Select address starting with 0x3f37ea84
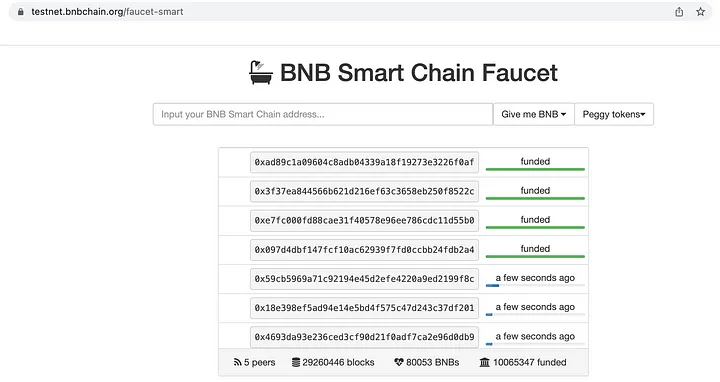This screenshot has height=382, width=720. [364, 191]
